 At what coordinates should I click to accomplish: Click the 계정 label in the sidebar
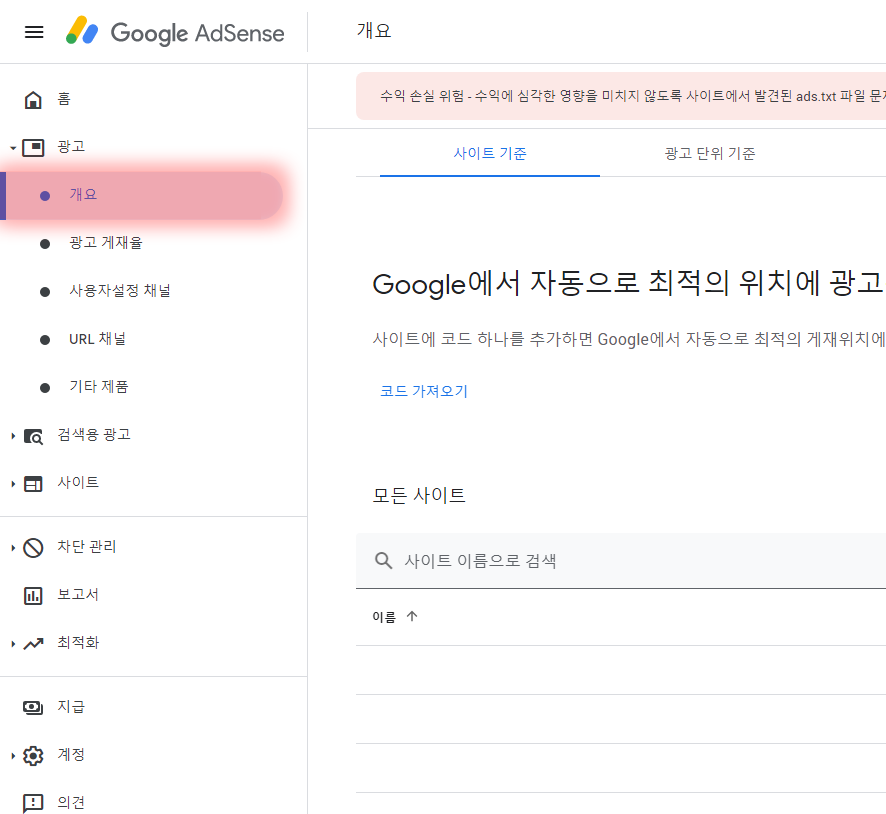[71, 754]
